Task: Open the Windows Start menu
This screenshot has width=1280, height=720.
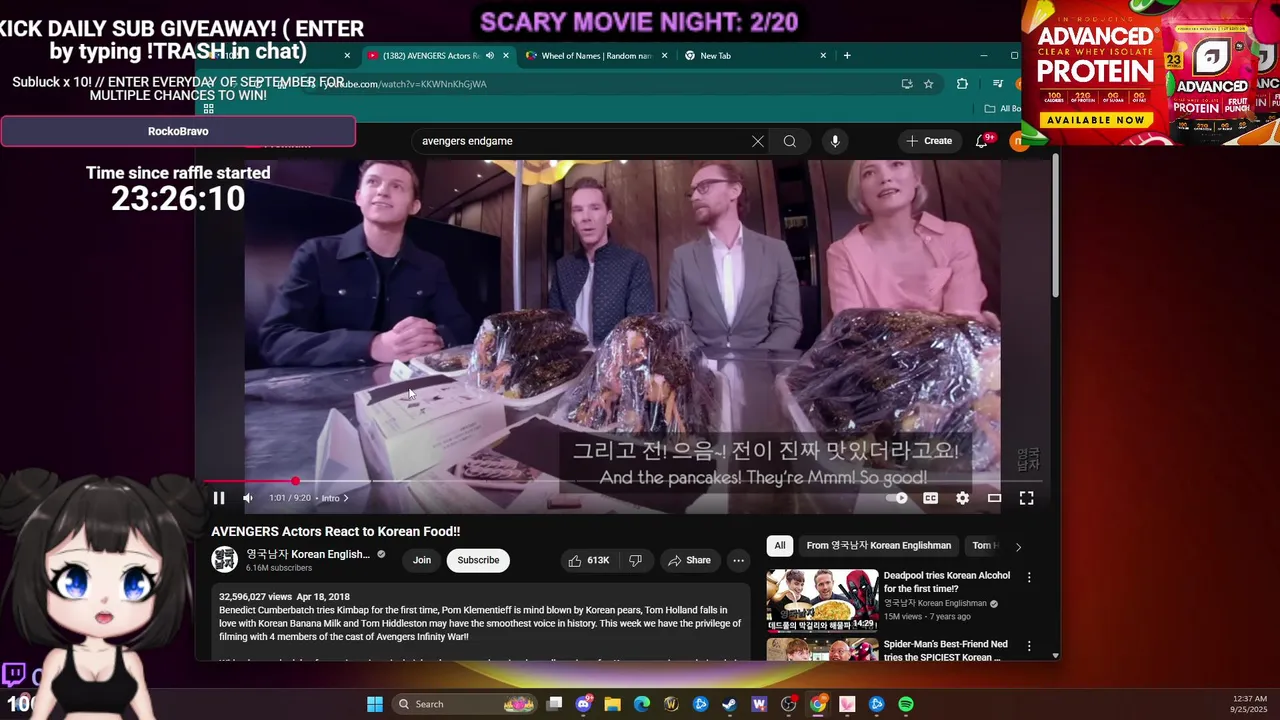Action: pos(375,704)
